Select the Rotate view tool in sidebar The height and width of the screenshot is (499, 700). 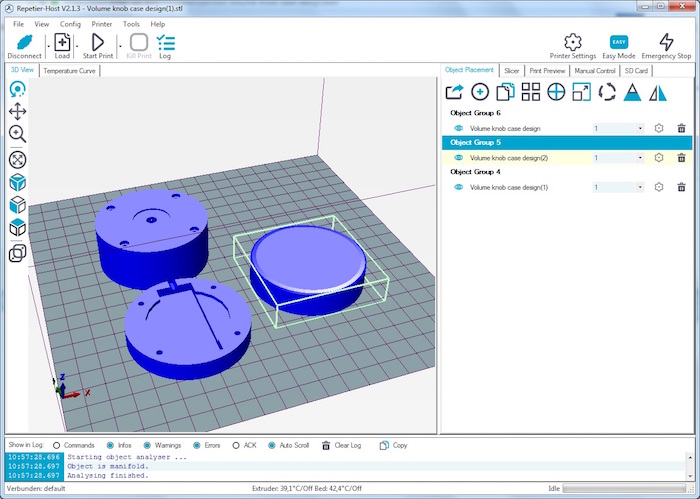[x=17, y=89]
